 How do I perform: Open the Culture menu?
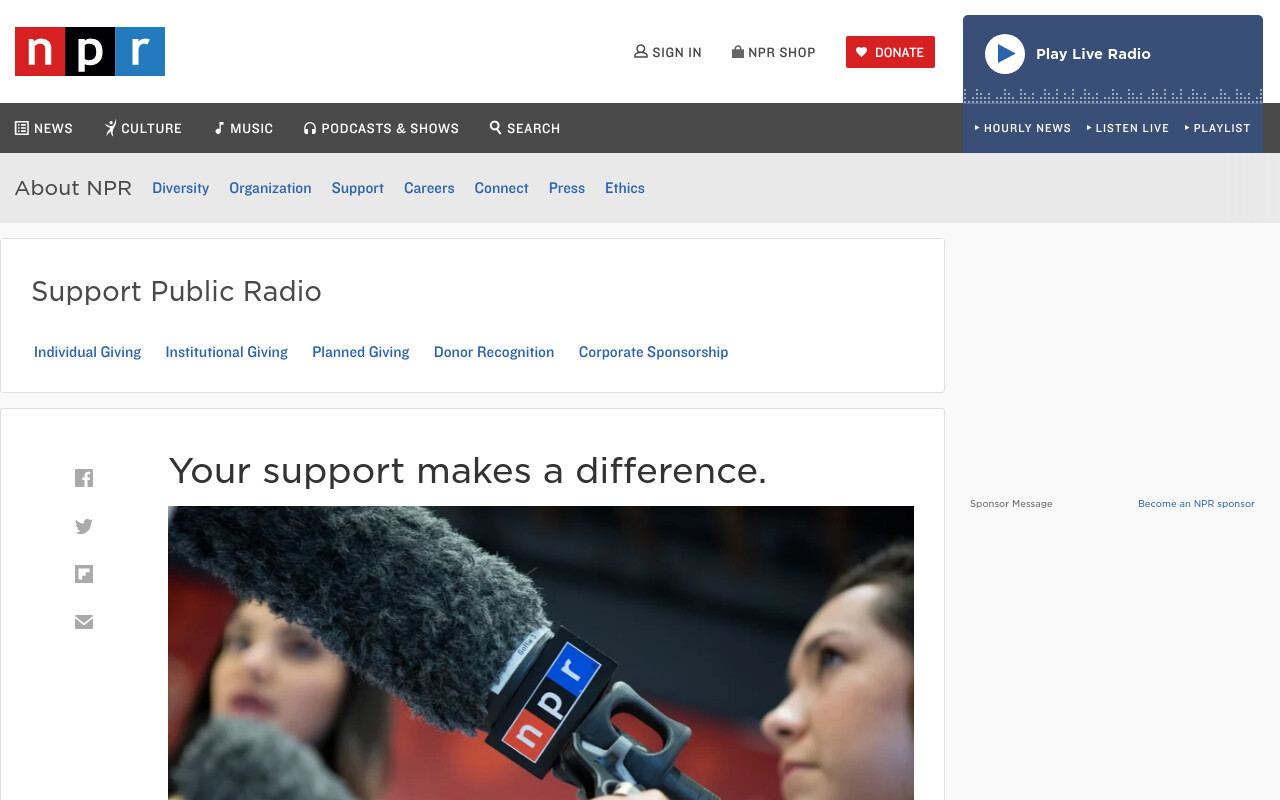tap(143, 128)
